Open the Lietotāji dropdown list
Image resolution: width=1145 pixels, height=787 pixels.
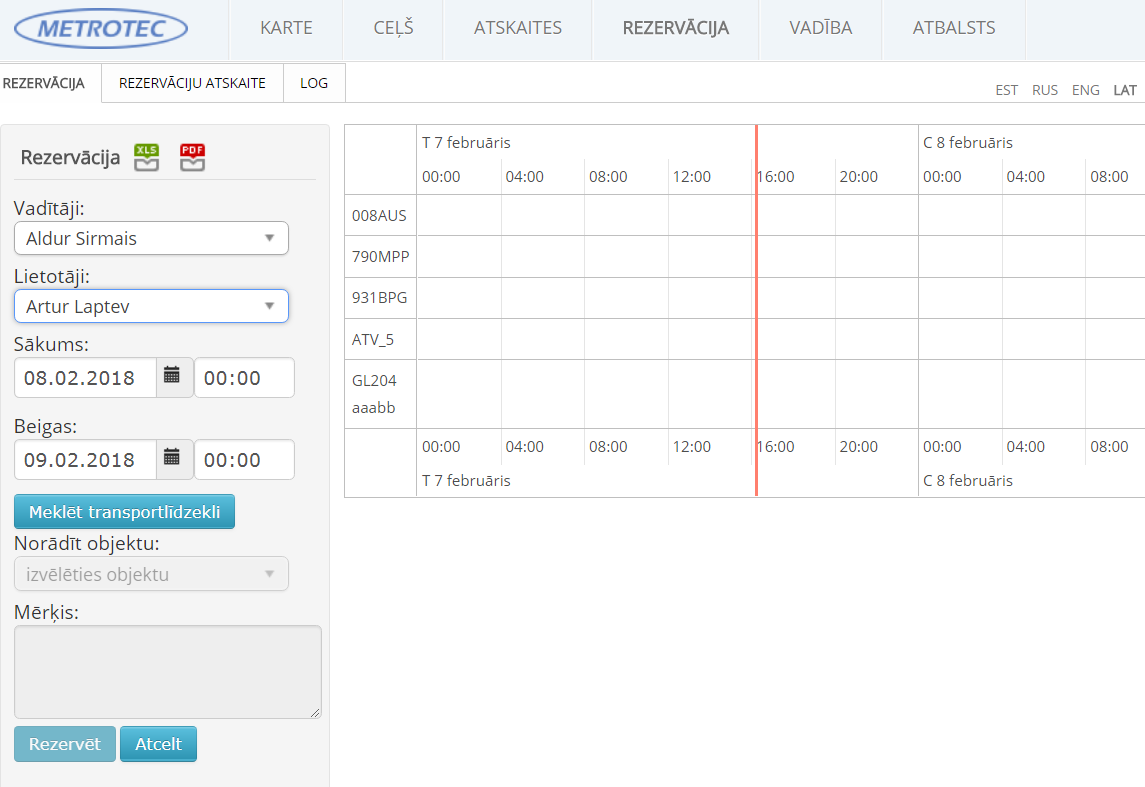[151, 307]
